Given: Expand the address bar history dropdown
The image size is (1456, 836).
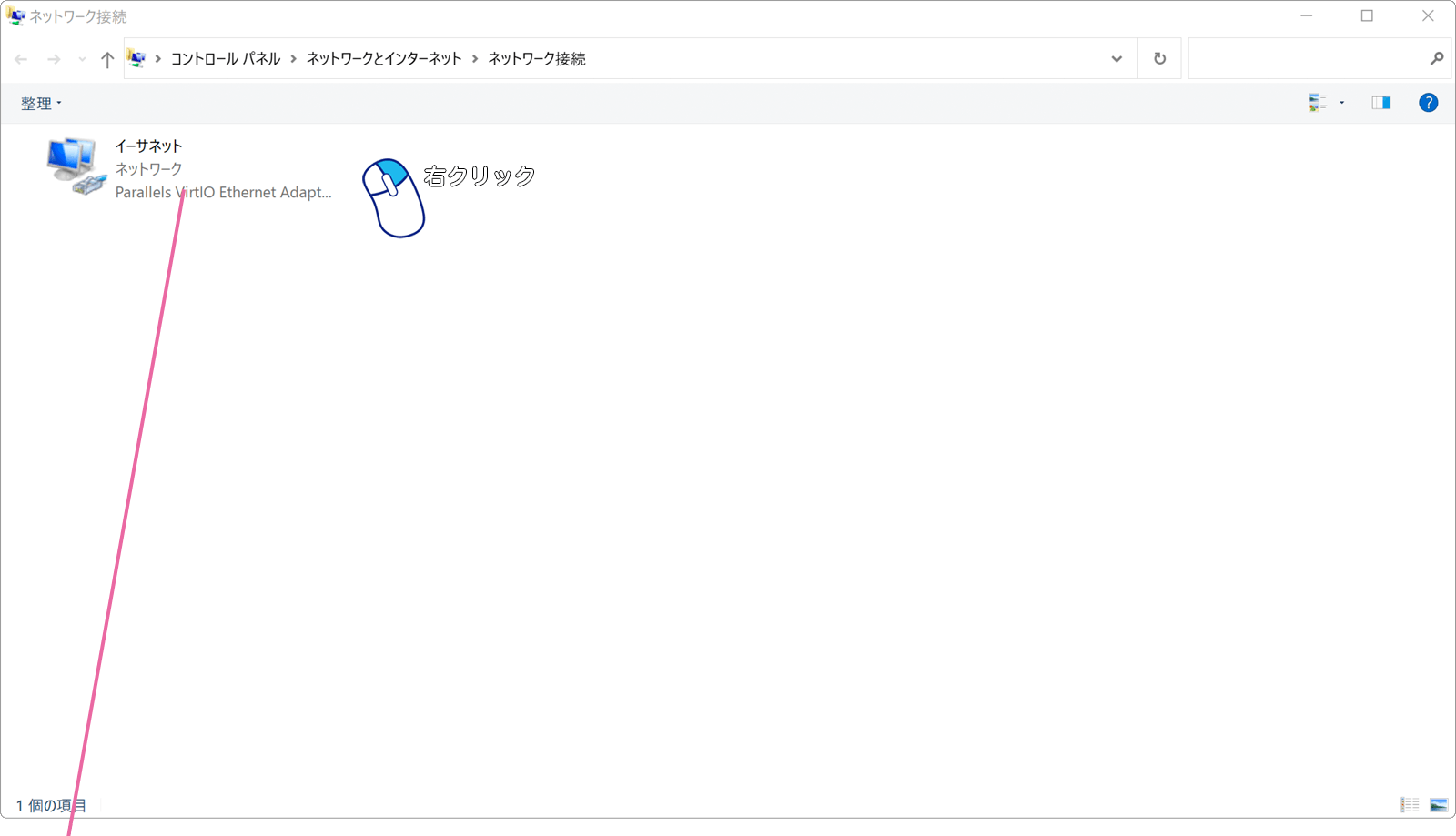Looking at the screenshot, I should (1117, 59).
